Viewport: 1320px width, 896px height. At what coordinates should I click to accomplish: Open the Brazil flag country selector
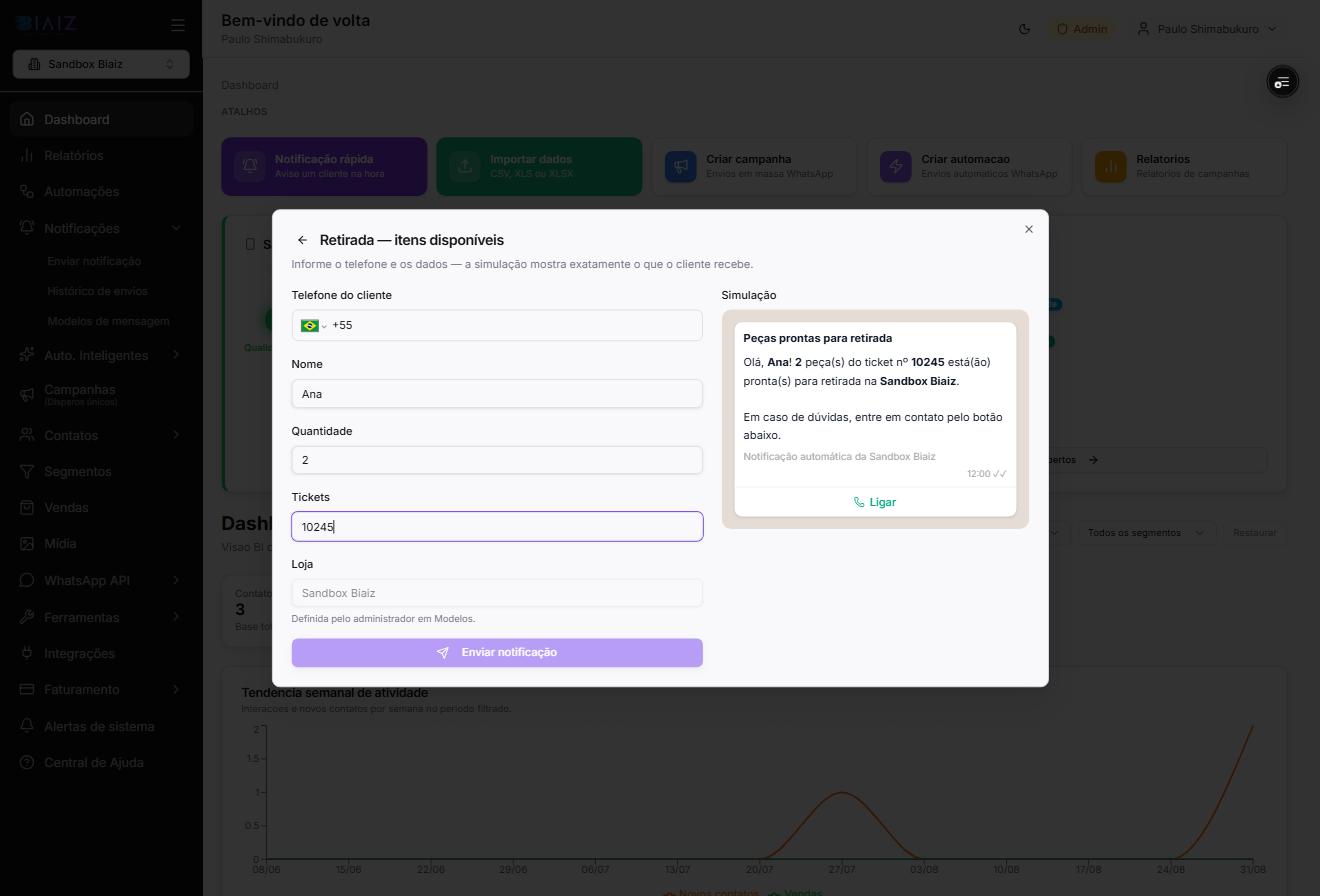314,325
